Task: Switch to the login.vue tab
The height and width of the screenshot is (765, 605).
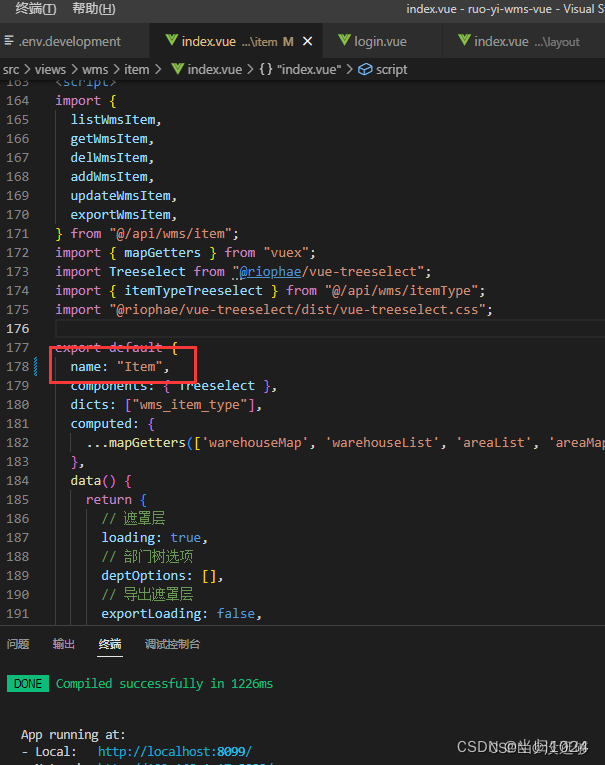Action: [380, 41]
